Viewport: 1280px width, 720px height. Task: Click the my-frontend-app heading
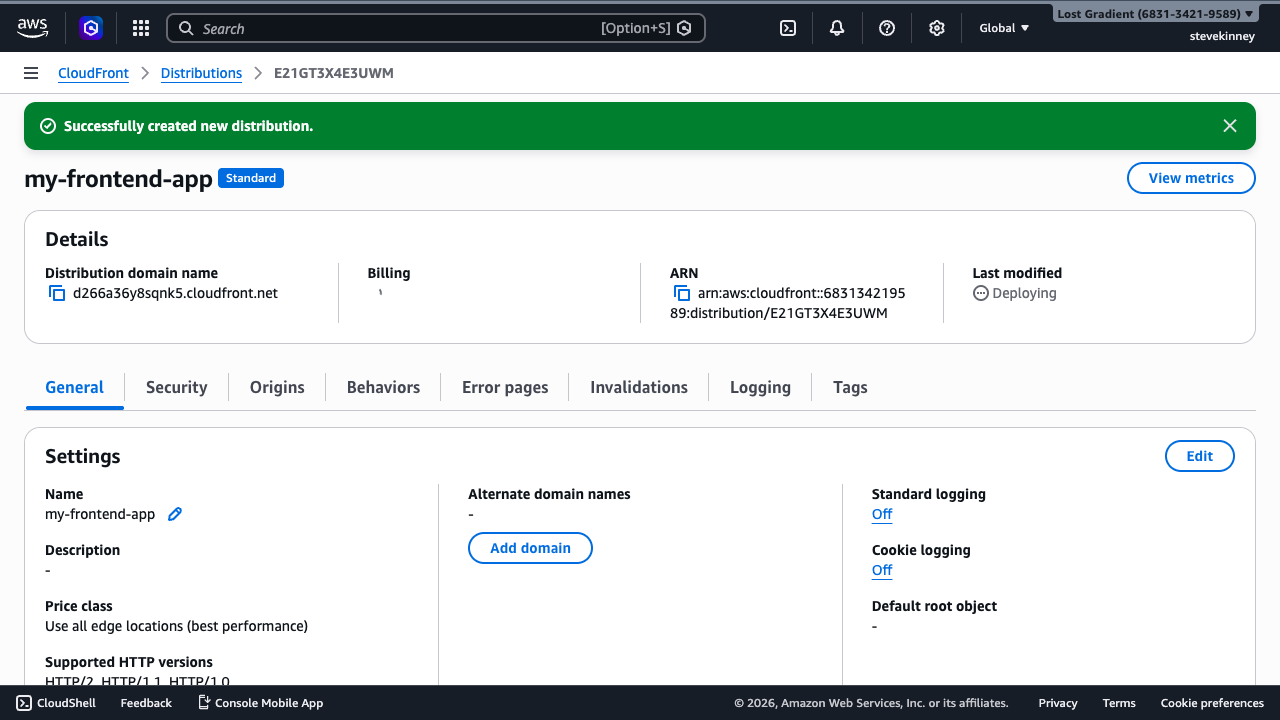click(118, 179)
